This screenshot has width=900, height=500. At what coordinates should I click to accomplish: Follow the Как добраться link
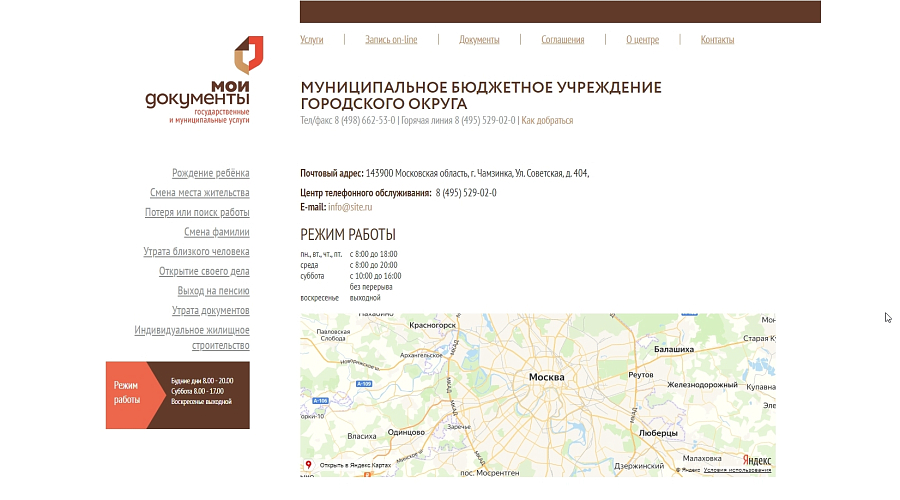547,121
